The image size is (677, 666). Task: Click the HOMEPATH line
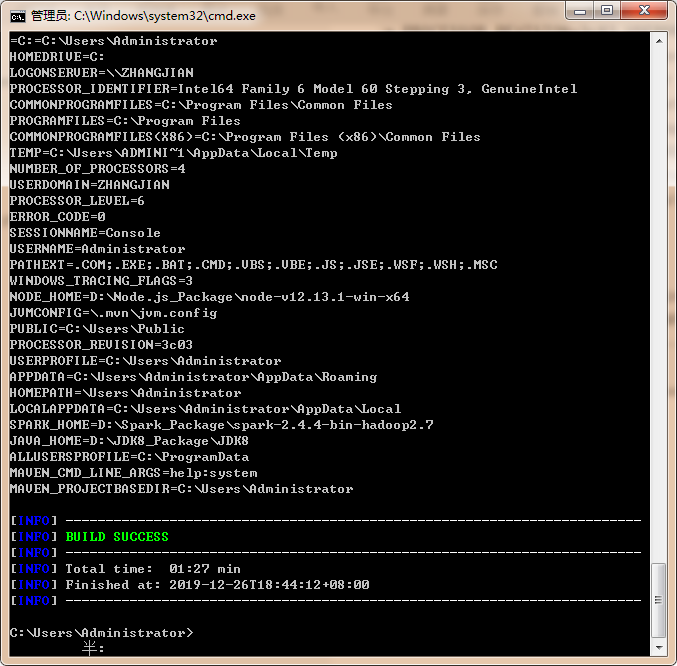(x=126, y=392)
